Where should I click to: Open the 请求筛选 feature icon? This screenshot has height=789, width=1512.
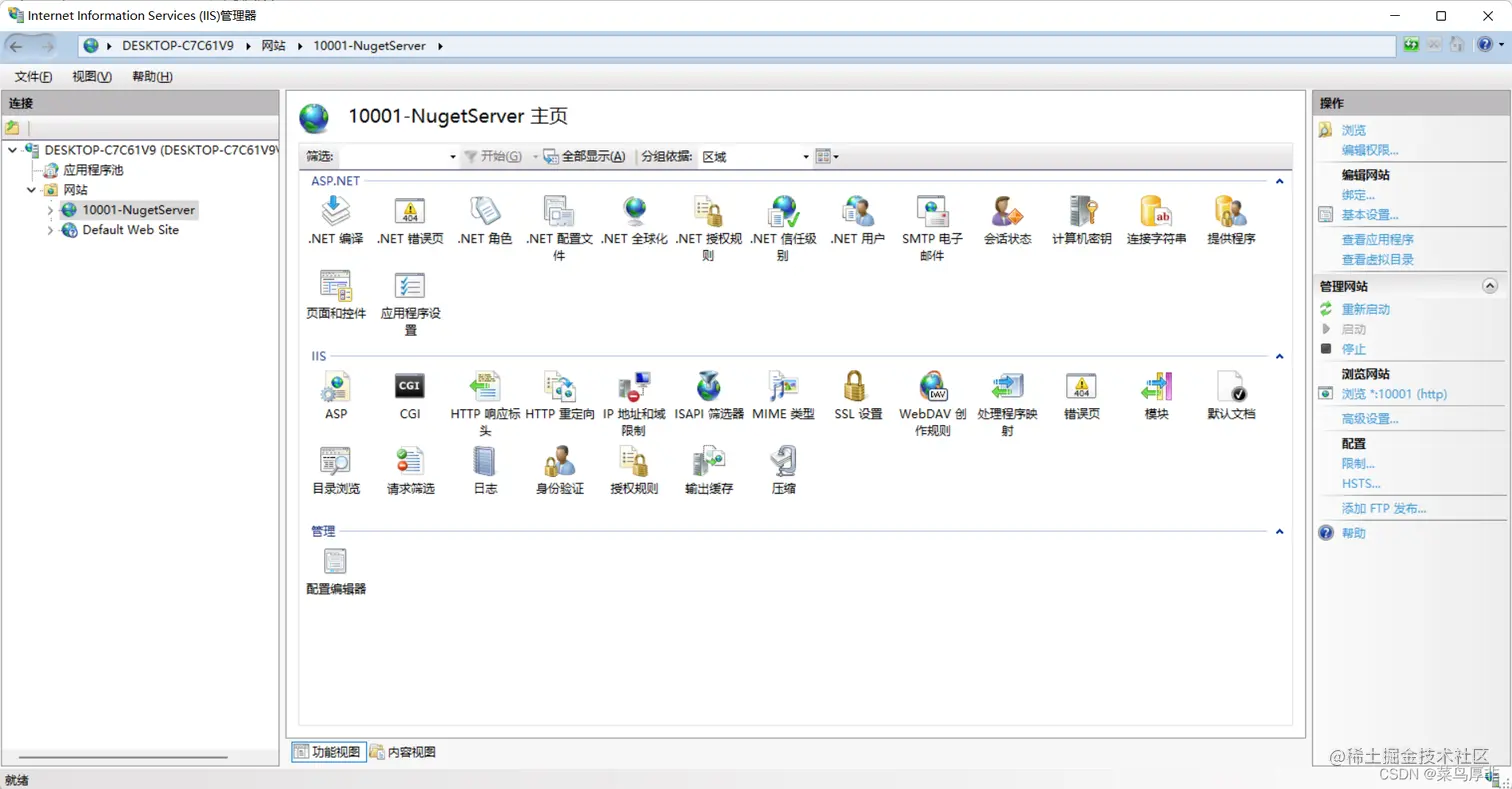[410, 461]
